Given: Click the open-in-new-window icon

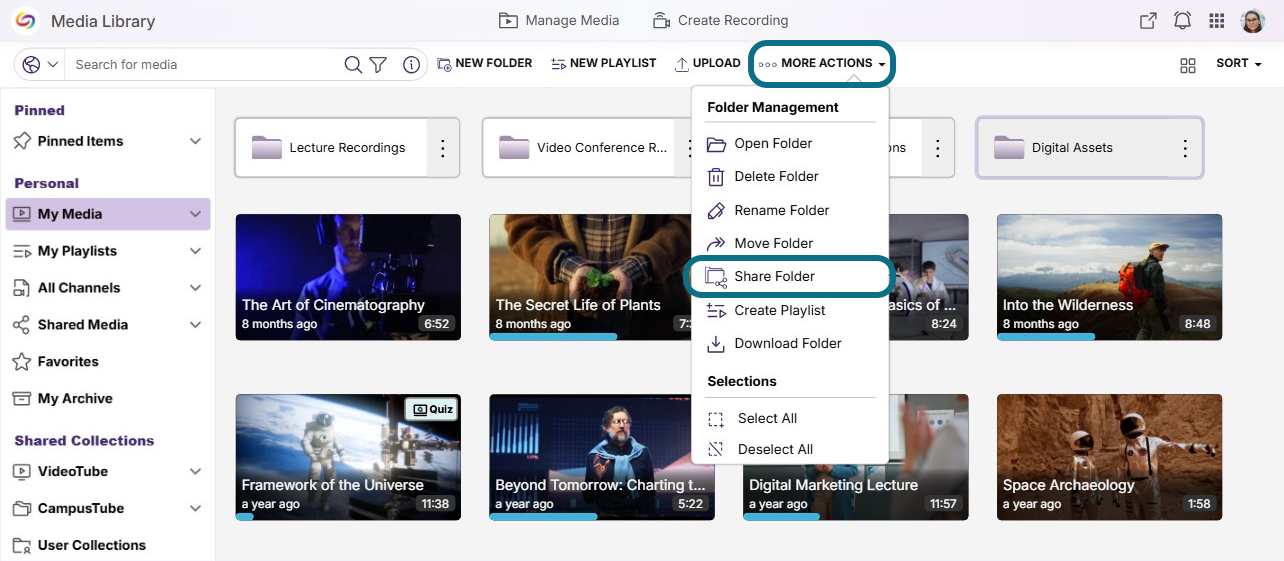Looking at the screenshot, I should pyautogui.click(x=1148, y=21).
